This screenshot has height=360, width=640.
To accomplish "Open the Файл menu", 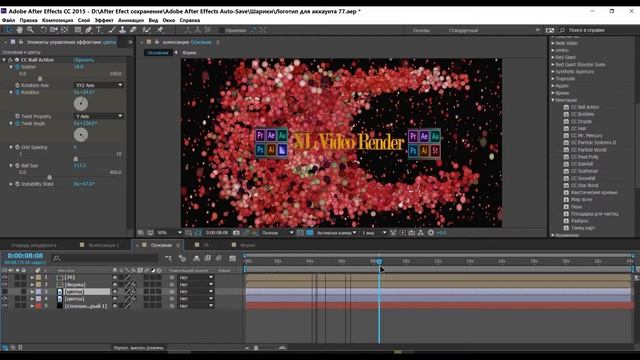I will (8, 20).
